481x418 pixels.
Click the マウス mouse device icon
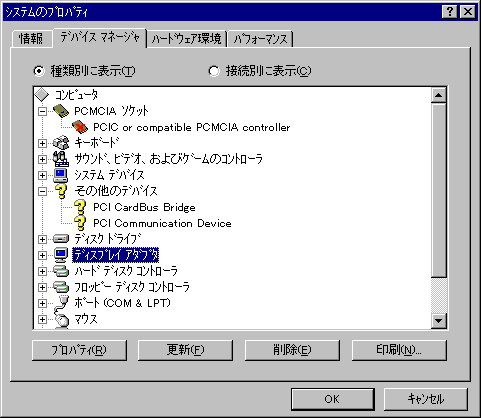click(61, 320)
